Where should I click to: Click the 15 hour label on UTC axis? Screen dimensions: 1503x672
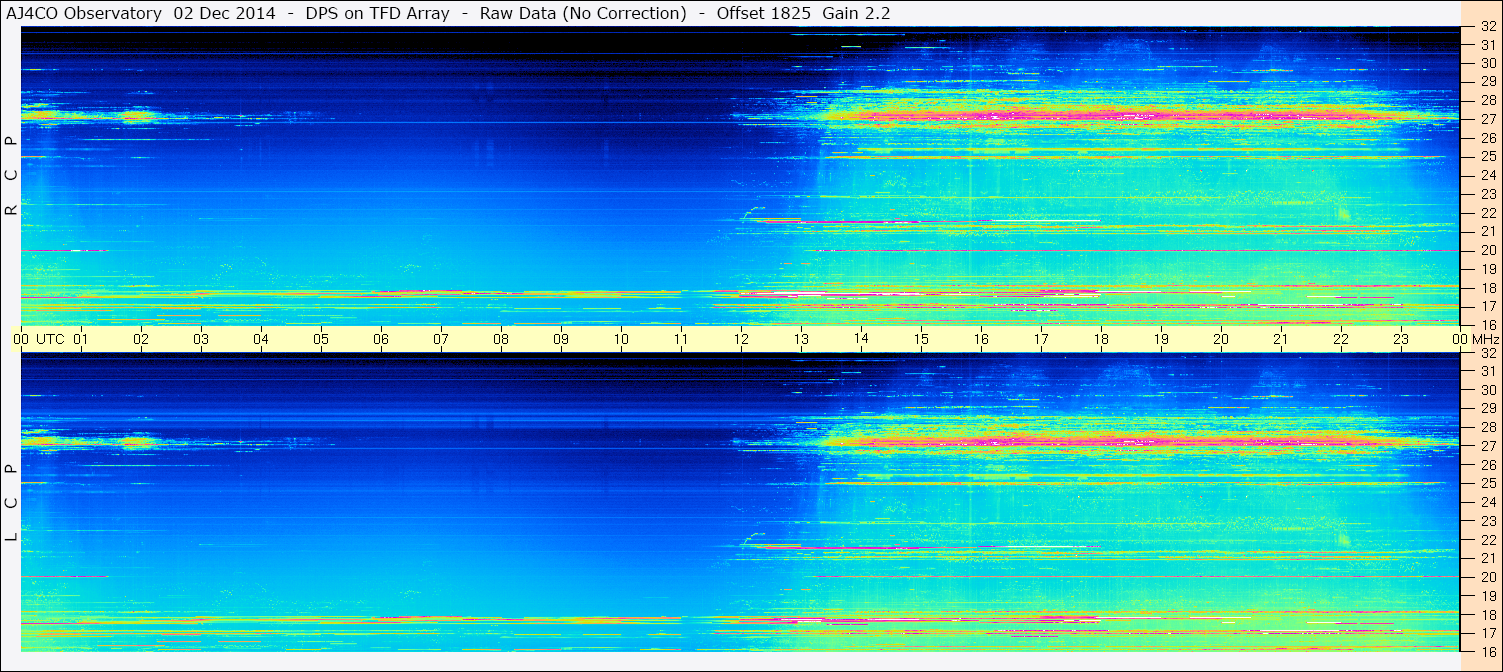pos(921,339)
